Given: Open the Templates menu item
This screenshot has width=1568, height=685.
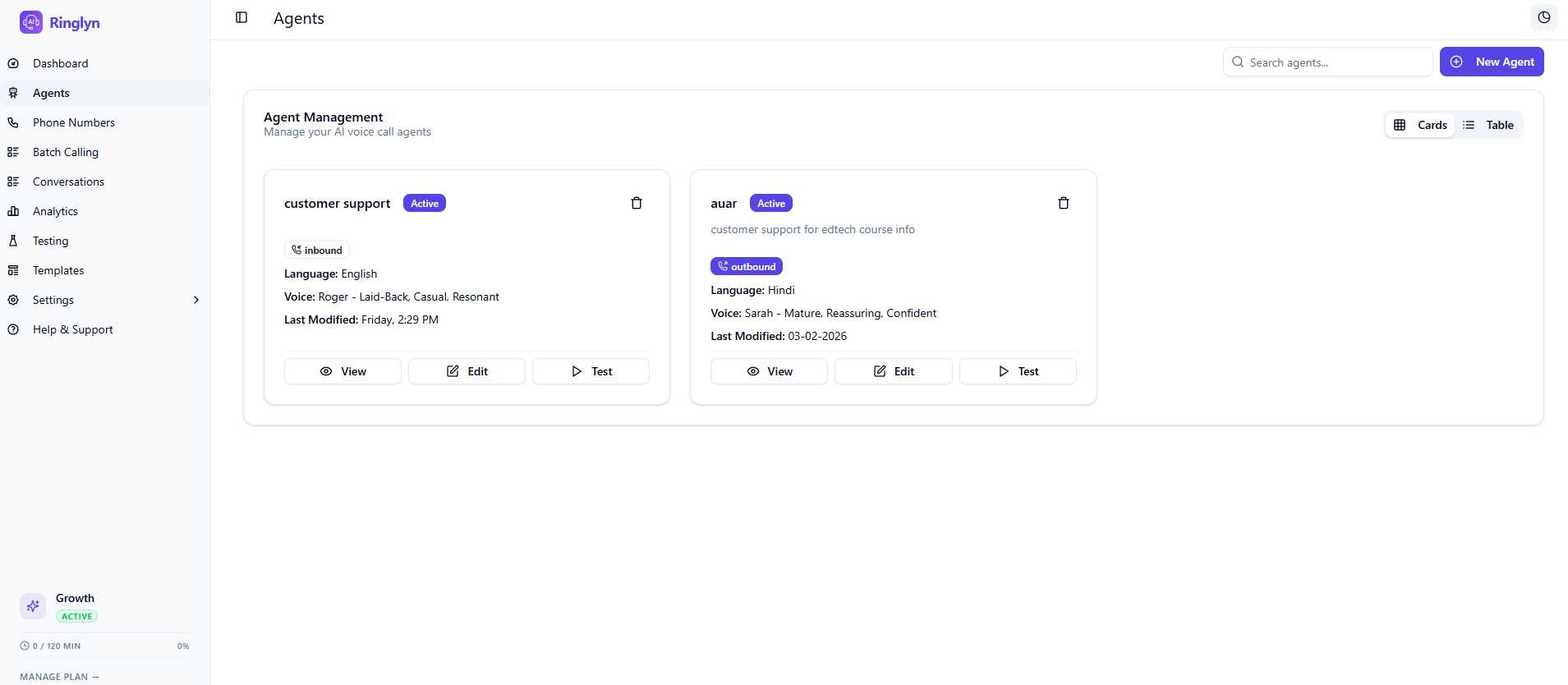Looking at the screenshot, I should tap(58, 270).
